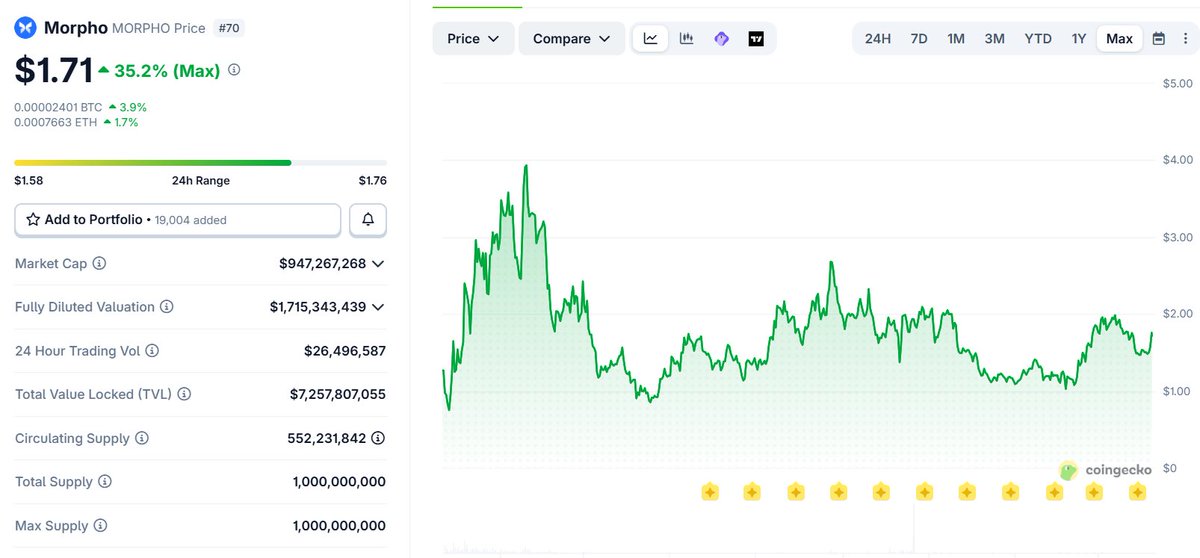Viewport: 1200px width, 558px height.
Task: Click the first yellow event marker
Action: 709,491
